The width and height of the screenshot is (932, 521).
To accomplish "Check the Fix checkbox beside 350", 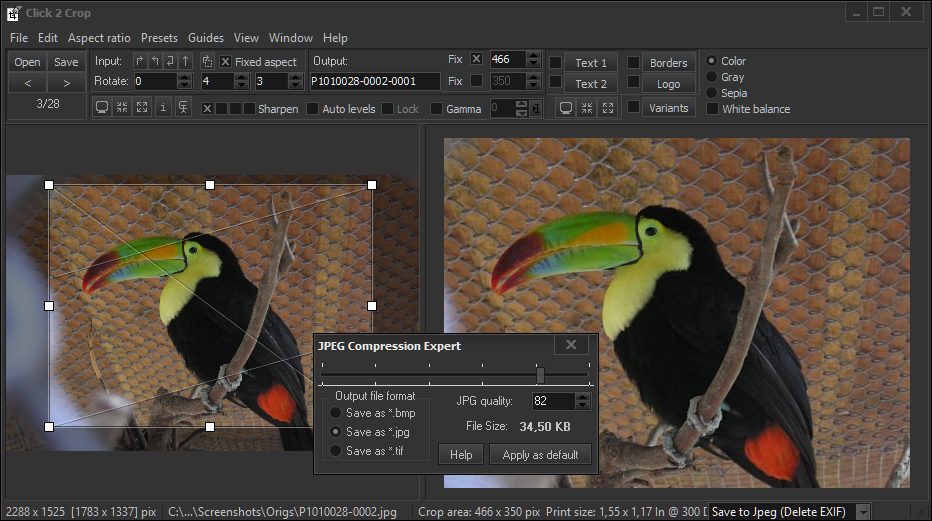I will [476, 80].
